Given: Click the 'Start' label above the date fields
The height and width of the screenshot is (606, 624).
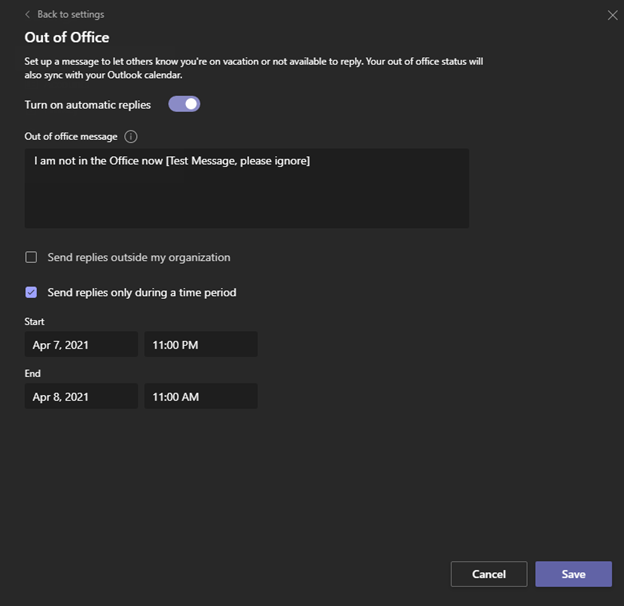Looking at the screenshot, I should [x=35, y=322].
